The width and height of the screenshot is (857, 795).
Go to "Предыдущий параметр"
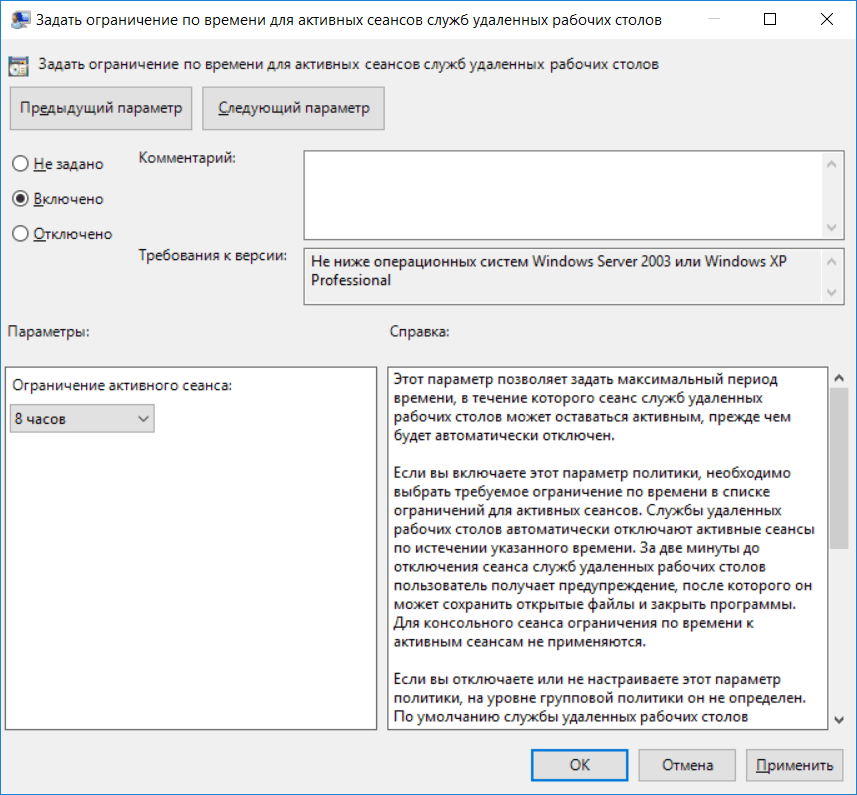point(101,109)
